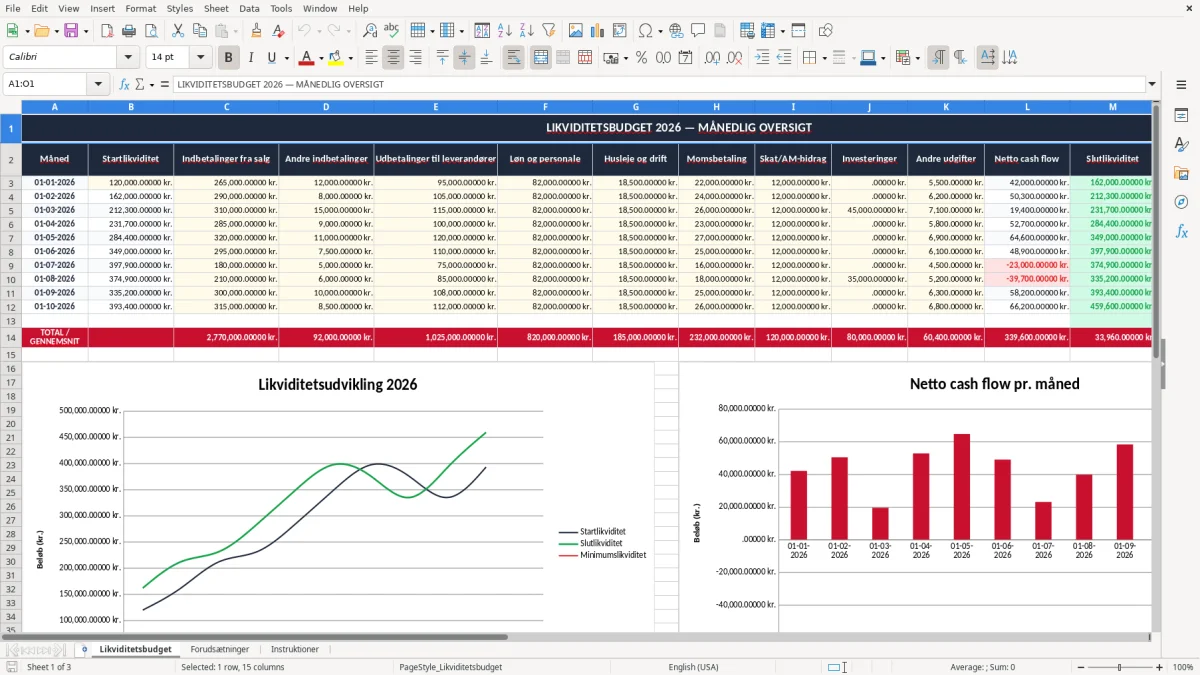Open the sidebar Gallery icon
This screenshot has width=1200, height=675.
pos(1181,174)
